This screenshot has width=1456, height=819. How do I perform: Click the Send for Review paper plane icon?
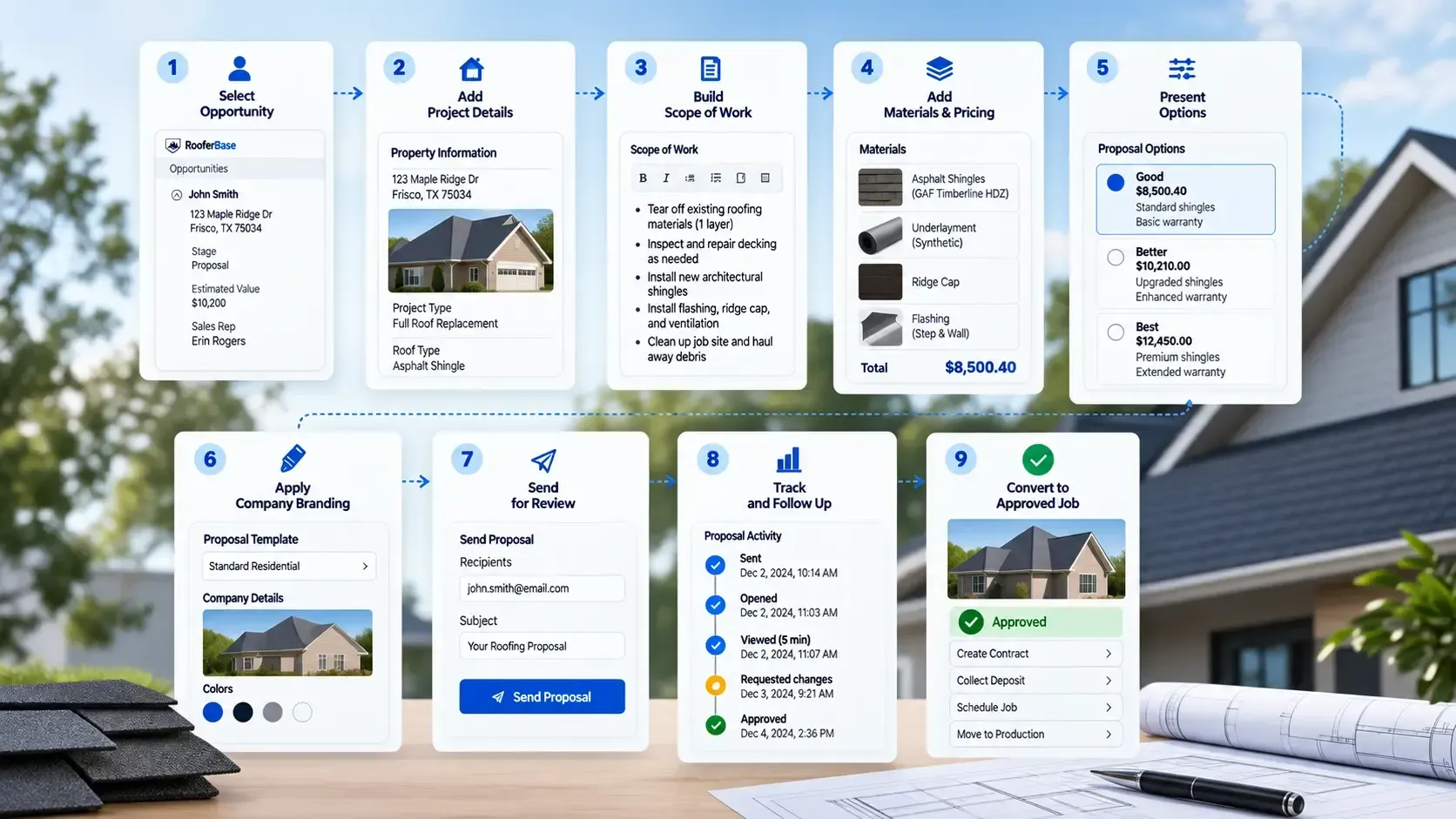[x=543, y=460]
